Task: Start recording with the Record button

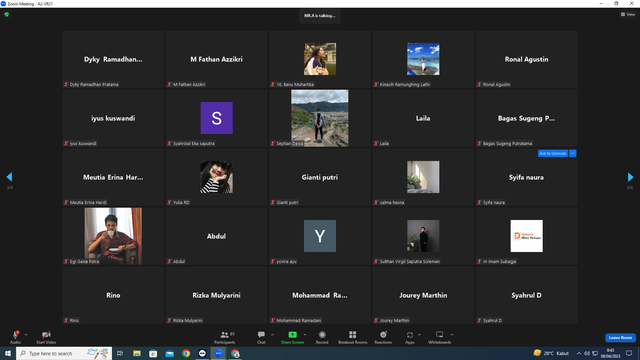Action: [322, 337]
